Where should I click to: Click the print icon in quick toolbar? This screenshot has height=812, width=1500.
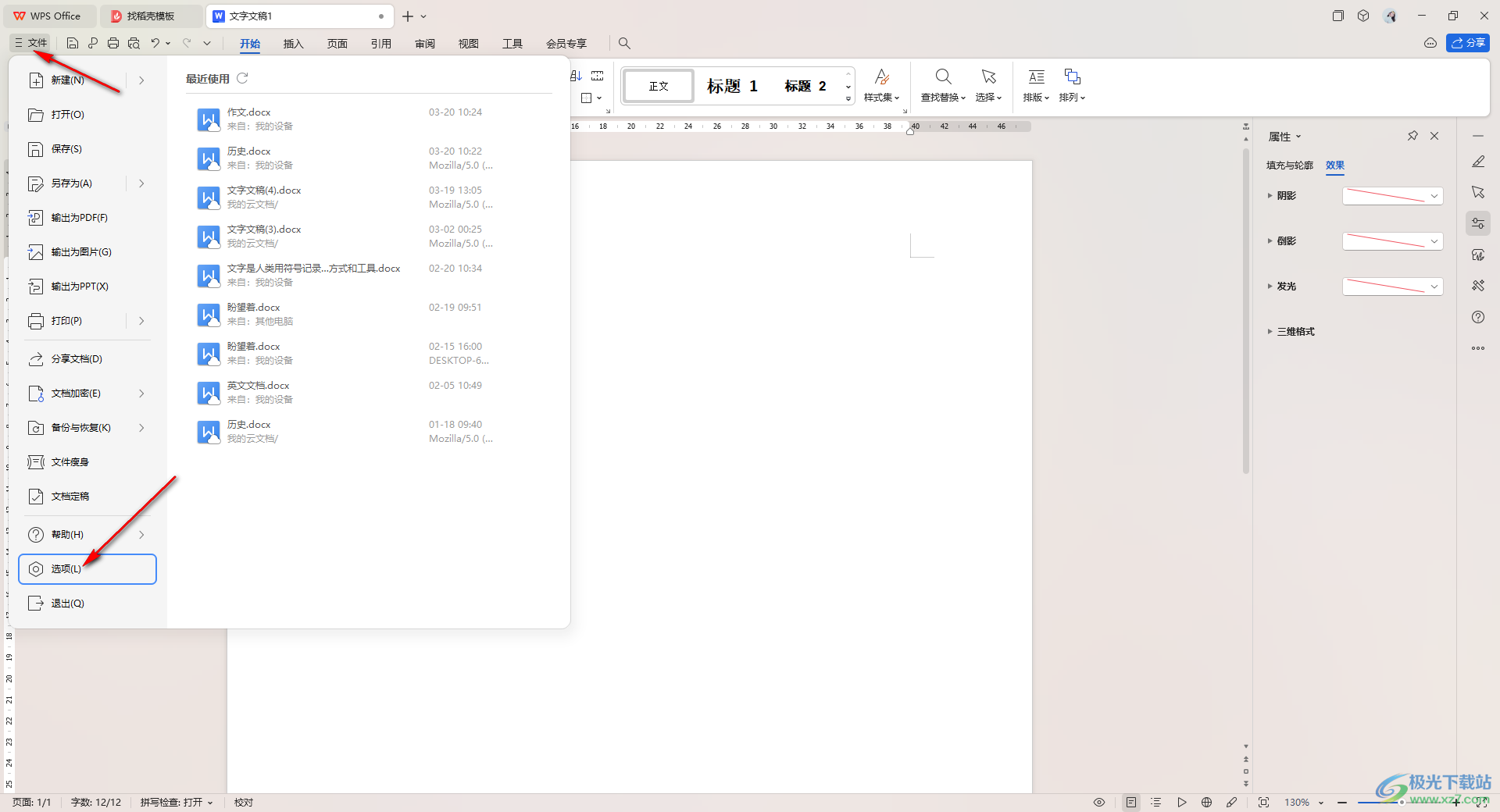[113, 44]
